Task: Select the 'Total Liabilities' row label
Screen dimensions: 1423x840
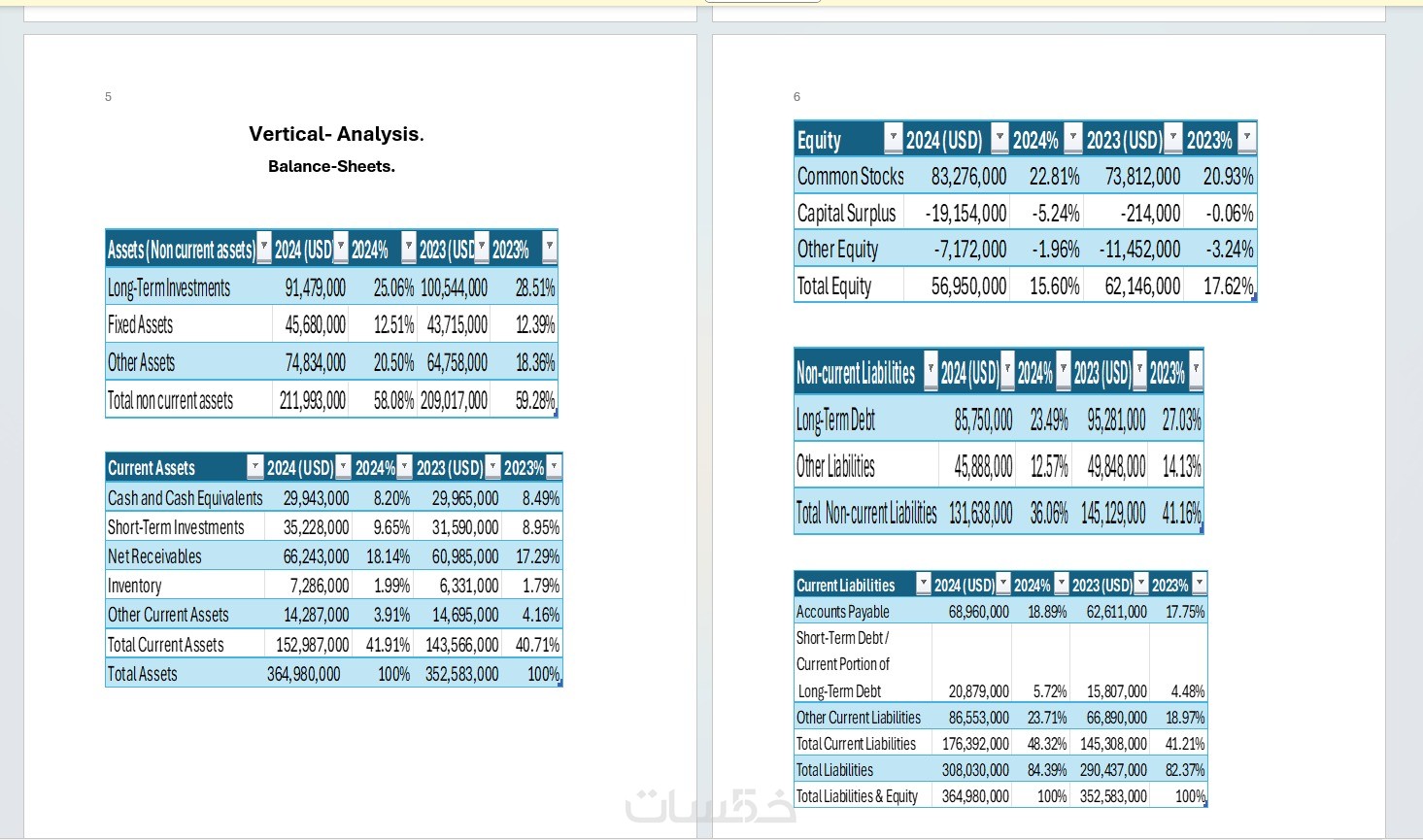Action: tap(834, 770)
